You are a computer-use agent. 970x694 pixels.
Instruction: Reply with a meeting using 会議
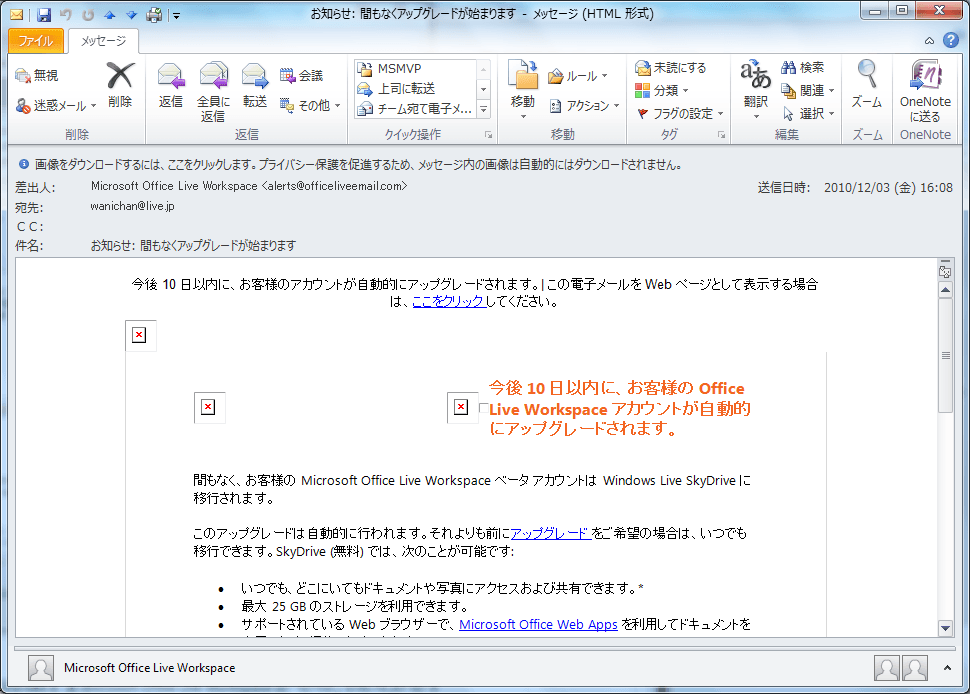click(x=301, y=75)
